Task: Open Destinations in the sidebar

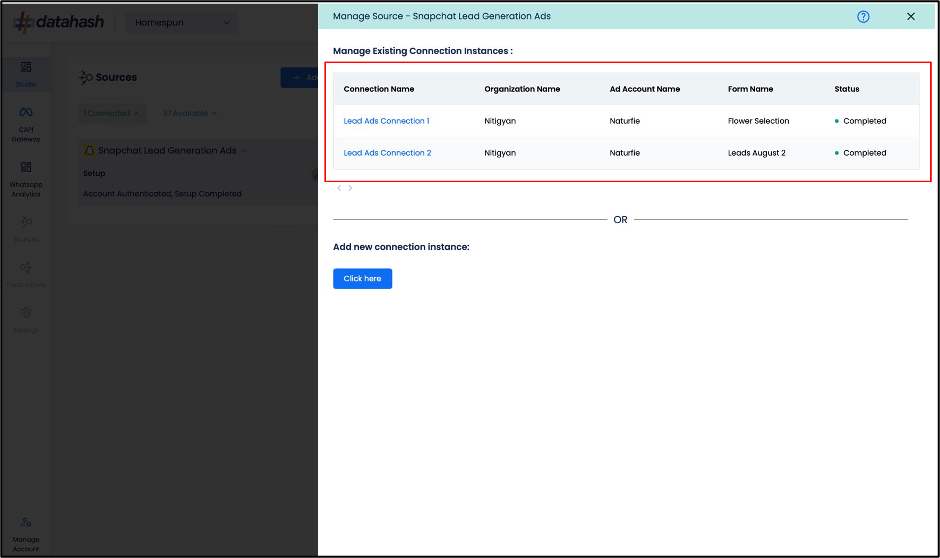Action: tap(26, 275)
